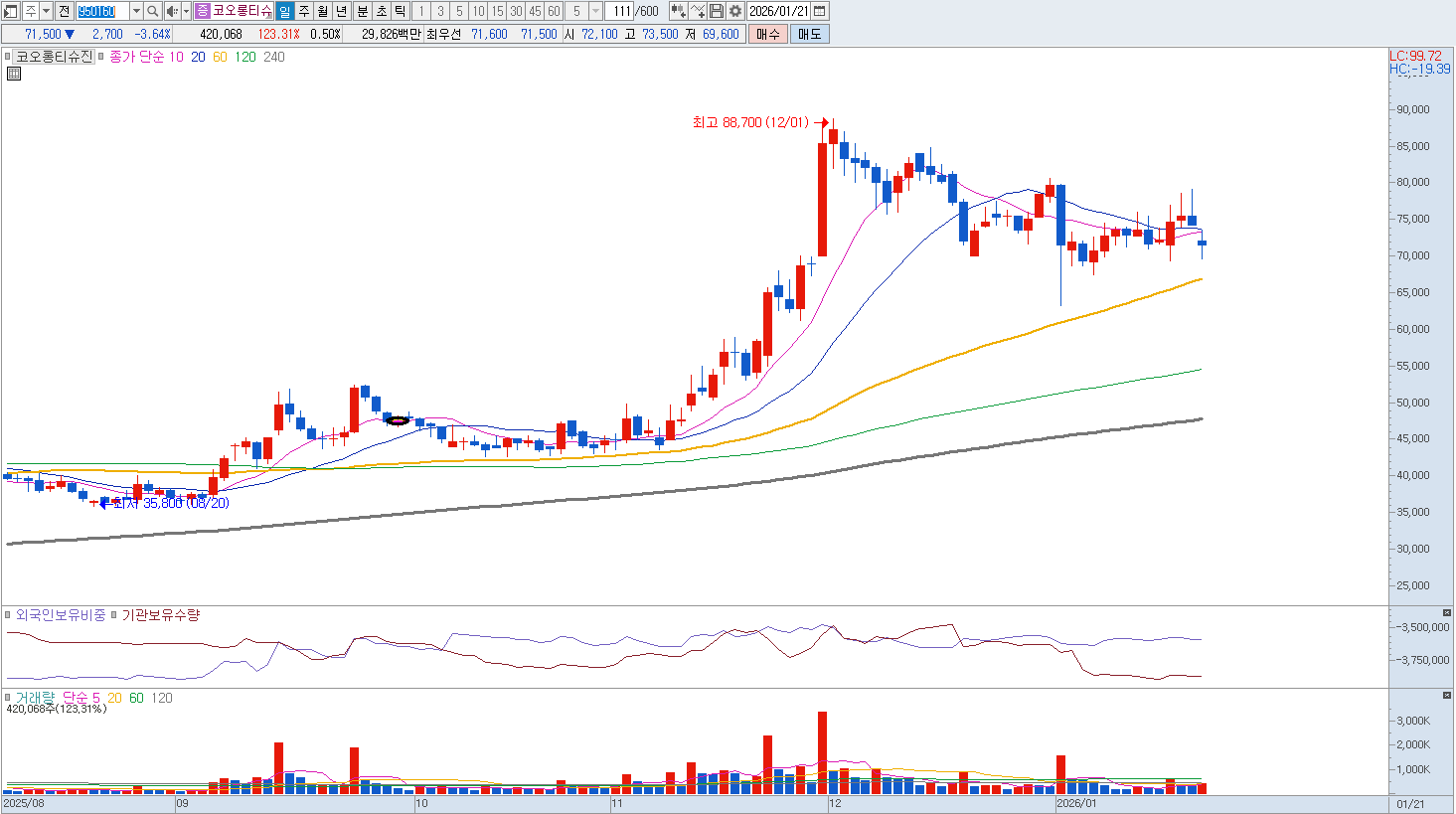This screenshot has height=814, width=1456.
Task: Switch chart to 분 minute period
Action: tap(362, 11)
